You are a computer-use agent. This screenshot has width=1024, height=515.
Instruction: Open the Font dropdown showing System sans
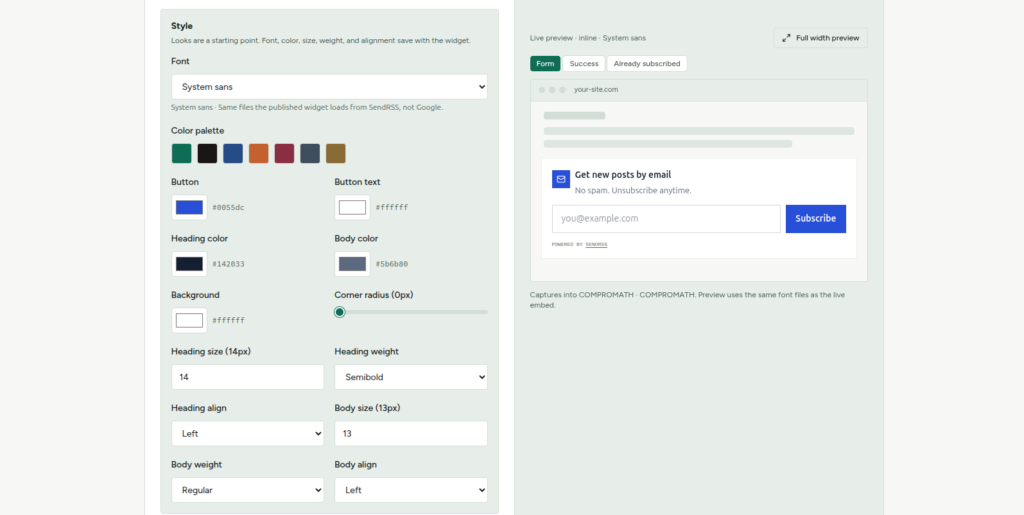click(329, 87)
